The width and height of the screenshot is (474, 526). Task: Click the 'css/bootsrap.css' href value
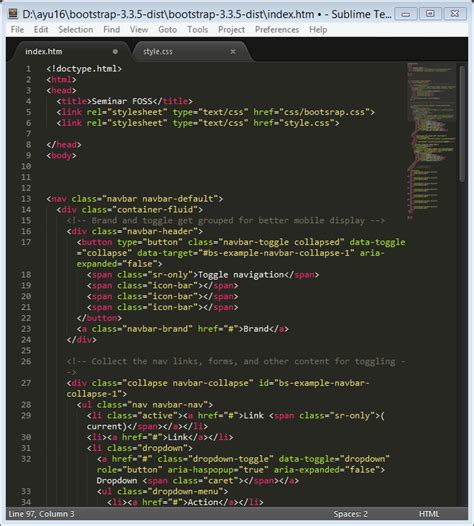324,112
